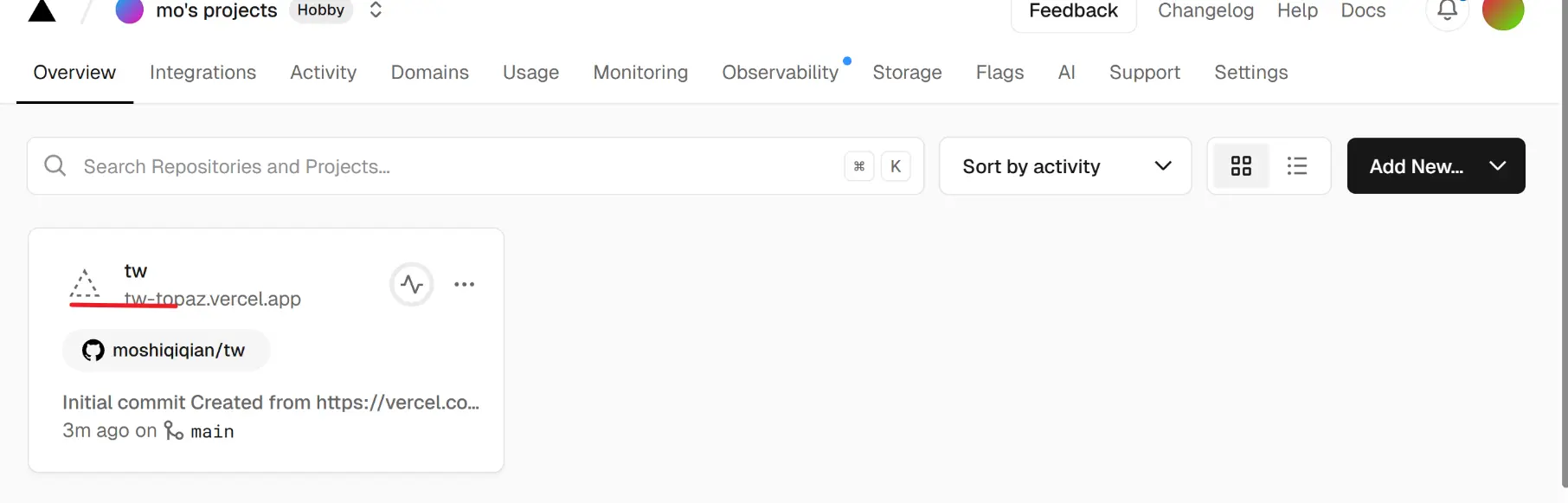Click the user profile avatar
This screenshot has height=503, width=1568.
pyautogui.click(x=1503, y=12)
